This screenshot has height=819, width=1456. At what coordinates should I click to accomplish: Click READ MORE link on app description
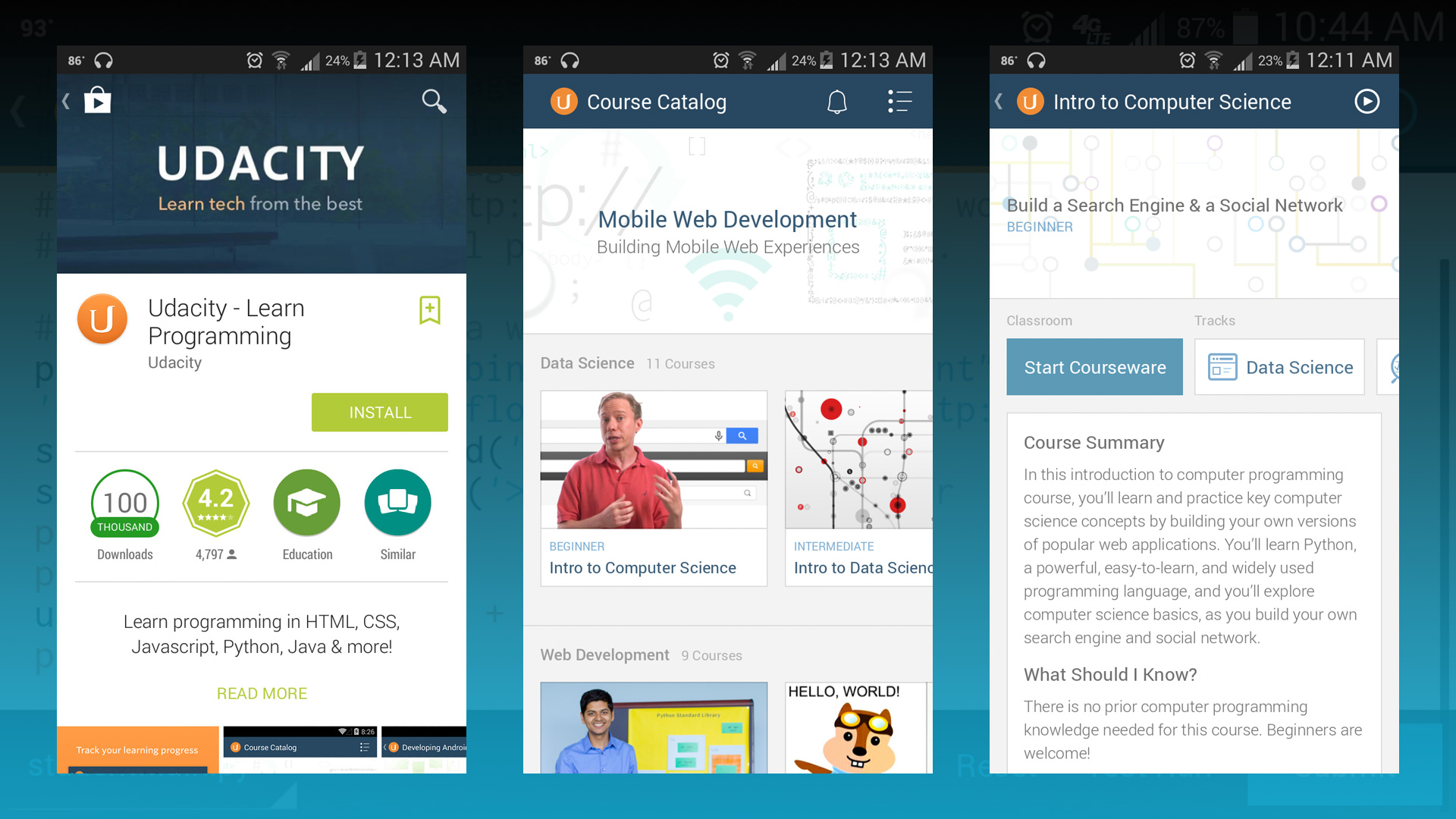click(262, 693)
